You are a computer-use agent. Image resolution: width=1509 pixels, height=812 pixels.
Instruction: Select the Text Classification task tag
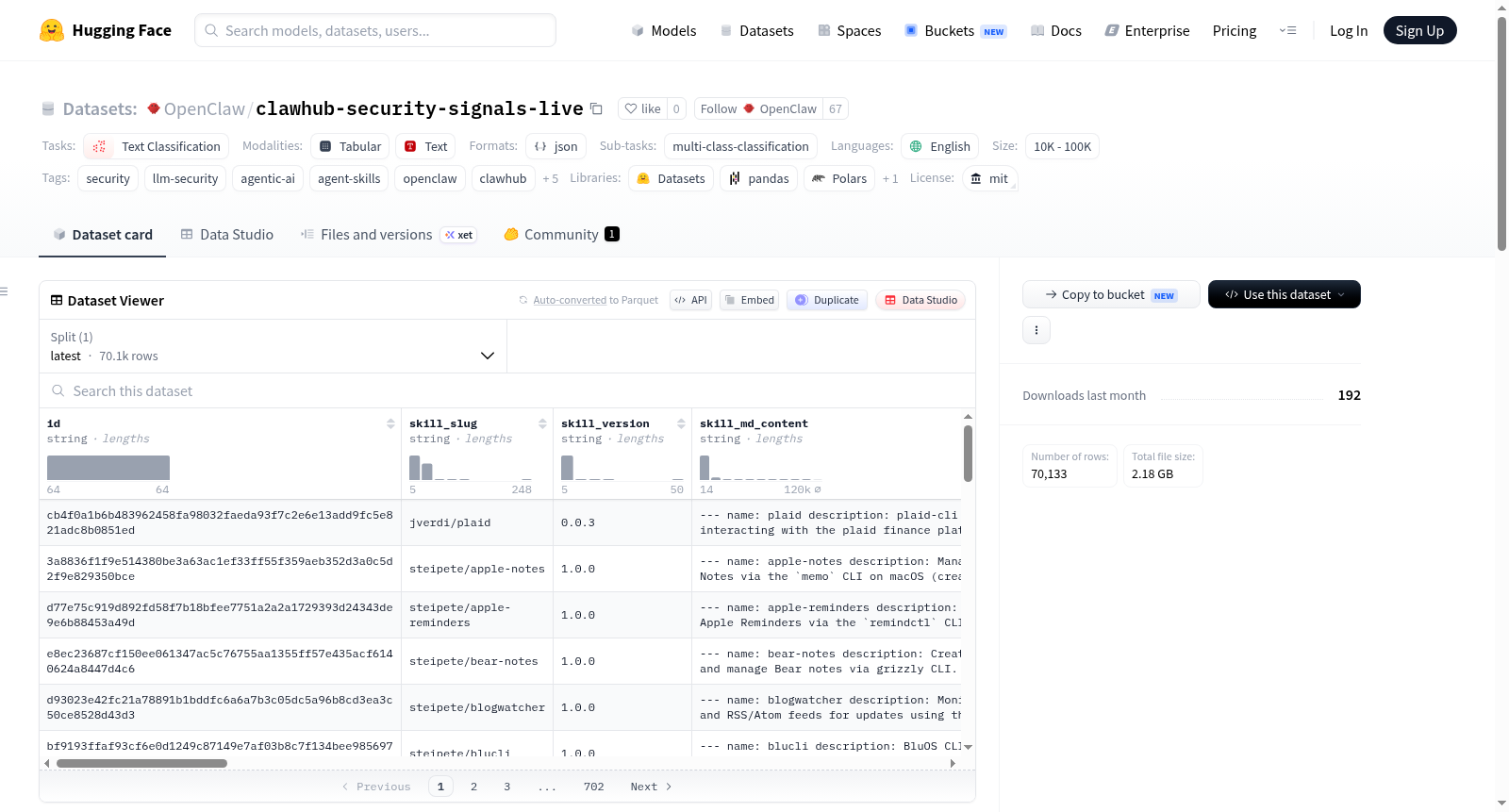click(x=157, y=146)
